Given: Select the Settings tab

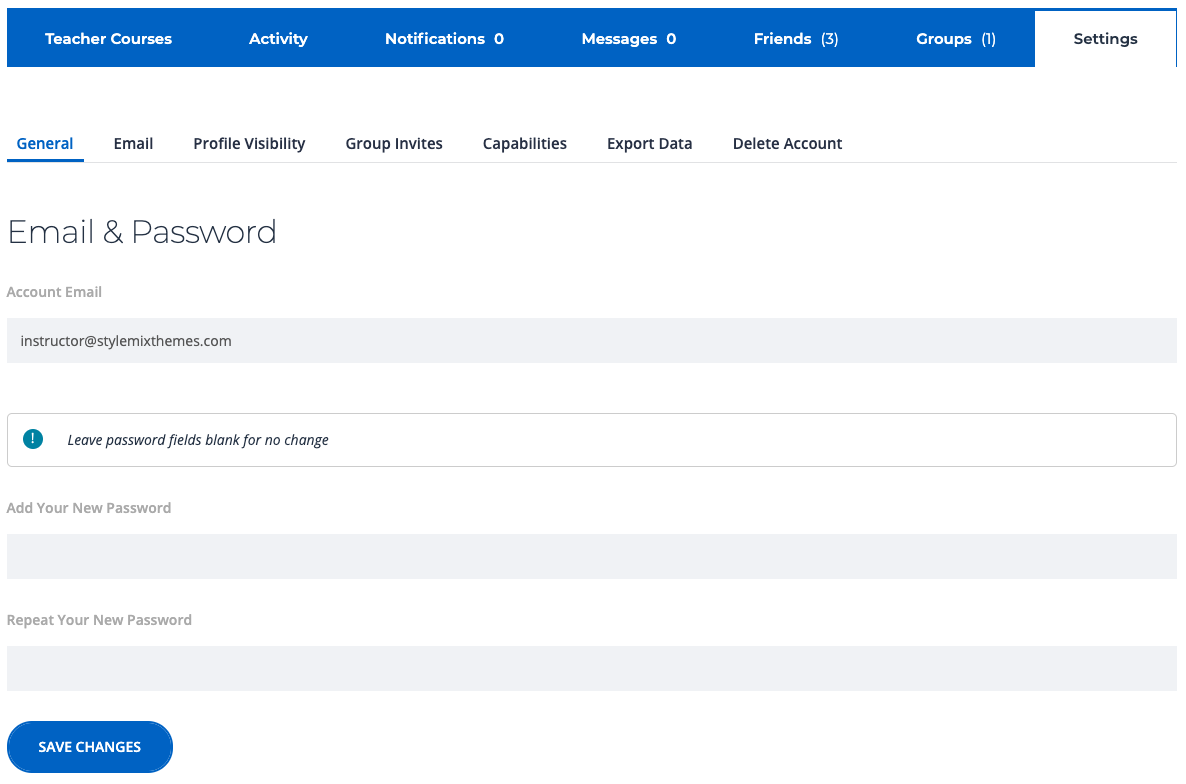Looking at the screenshot, I should [x=1105, y=39].
